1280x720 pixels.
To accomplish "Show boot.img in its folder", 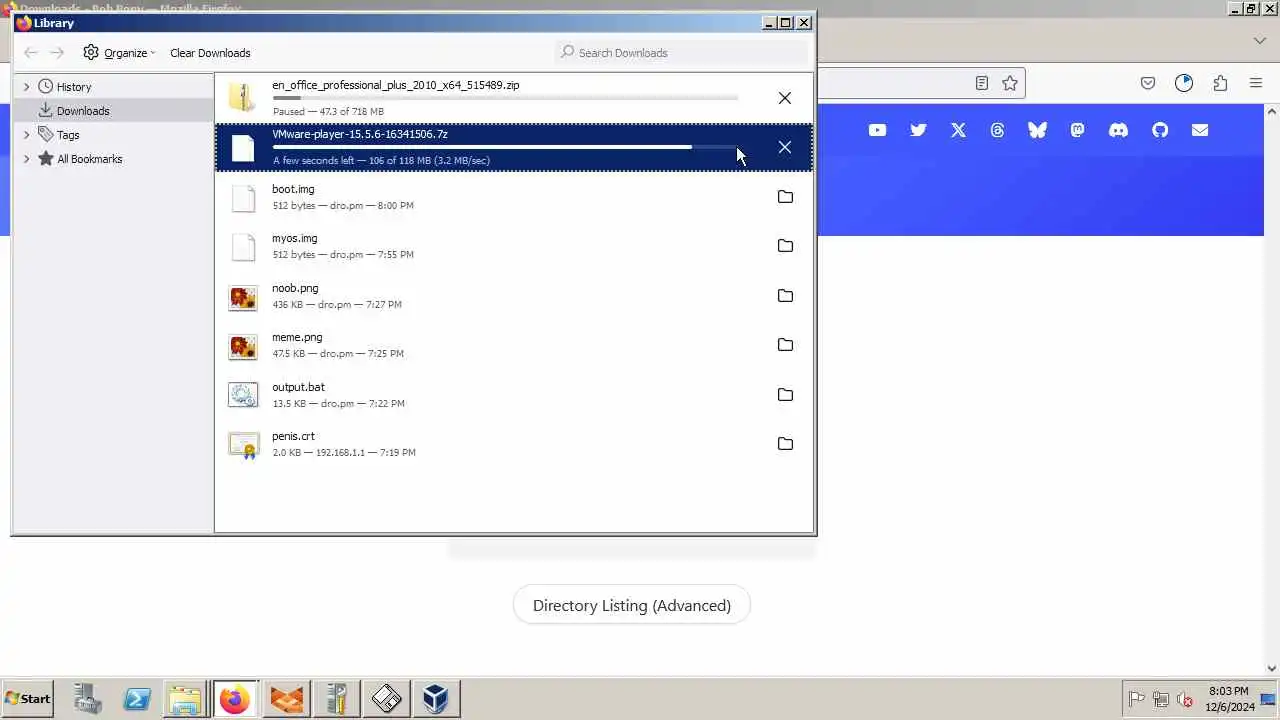I will tap(785, 197).
